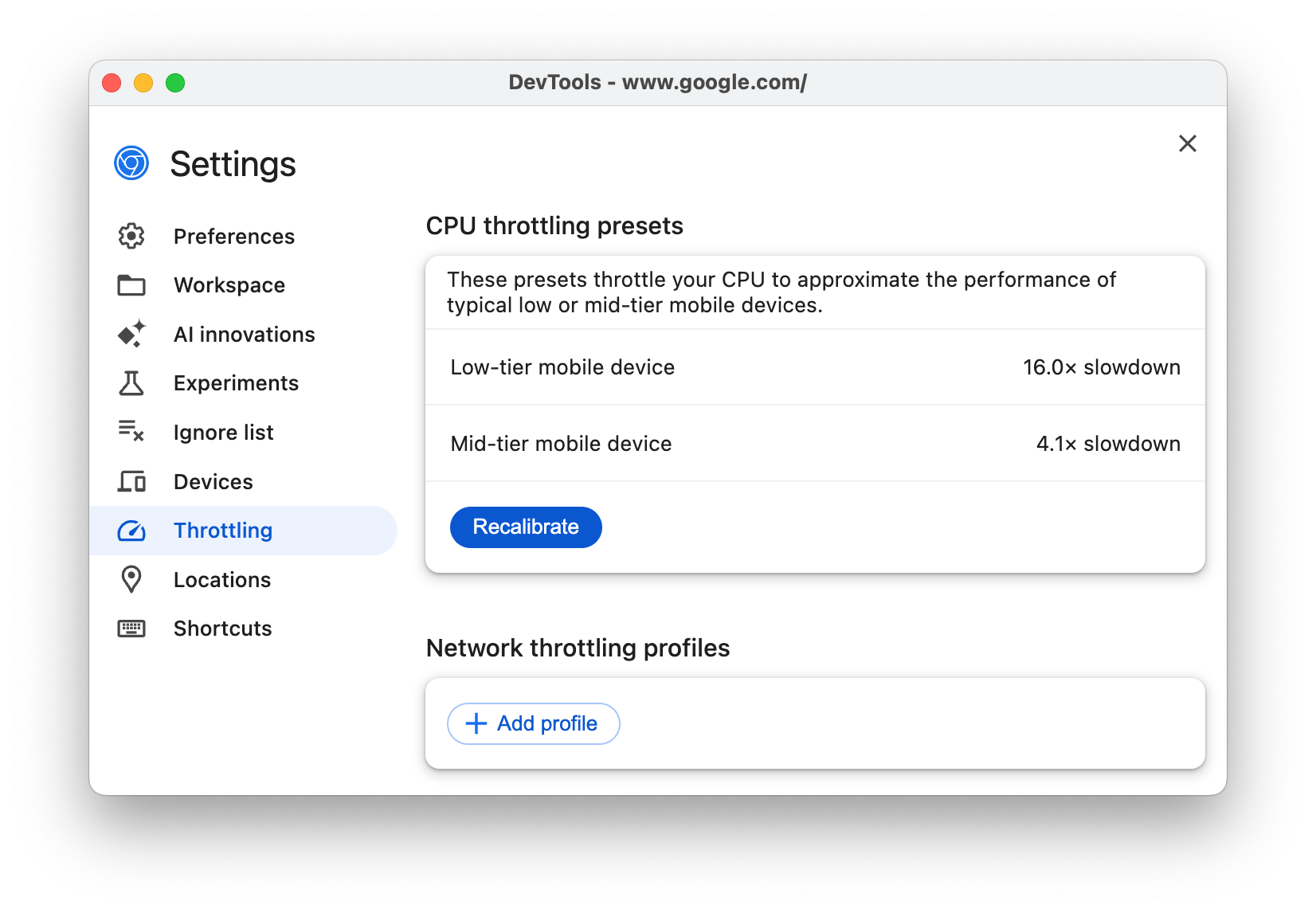Click the Workspace folder icon

[131, 285]
